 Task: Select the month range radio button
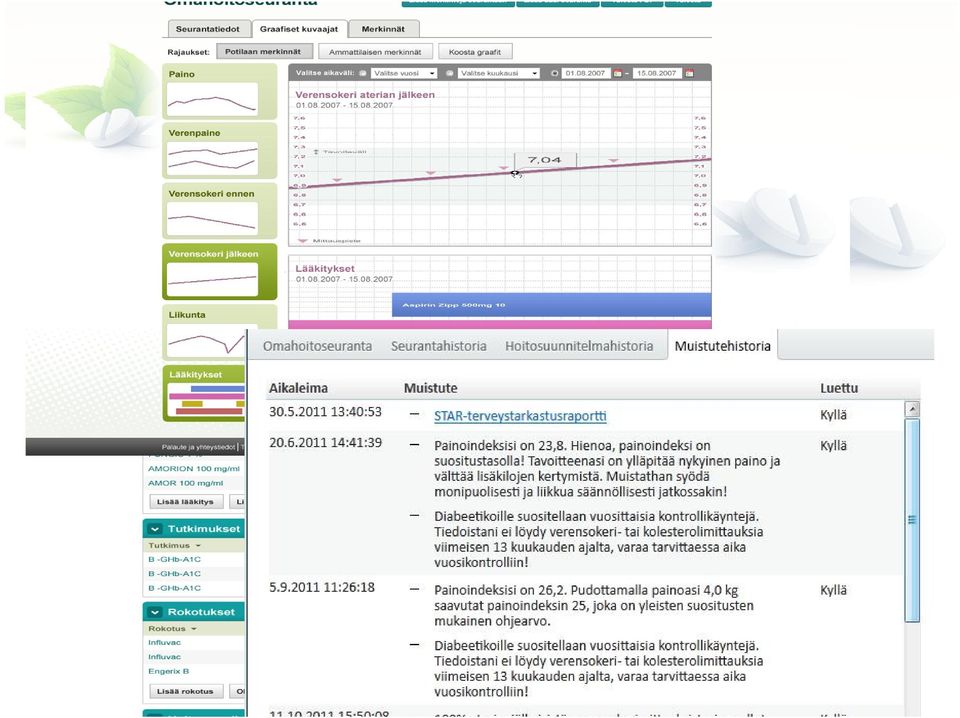[x=449, y=73]
